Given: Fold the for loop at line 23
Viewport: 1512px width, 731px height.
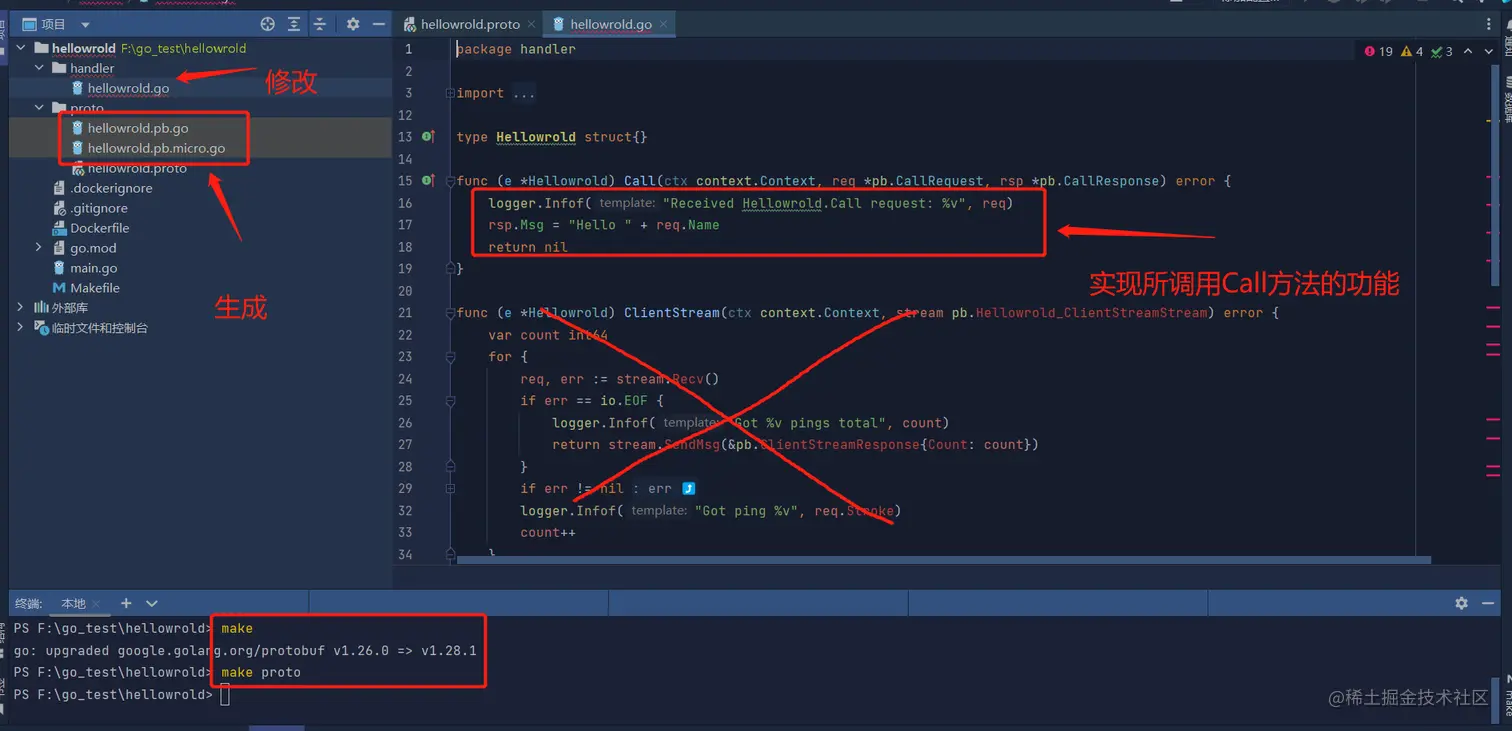Looking at the screenshot, I should 450,357.
